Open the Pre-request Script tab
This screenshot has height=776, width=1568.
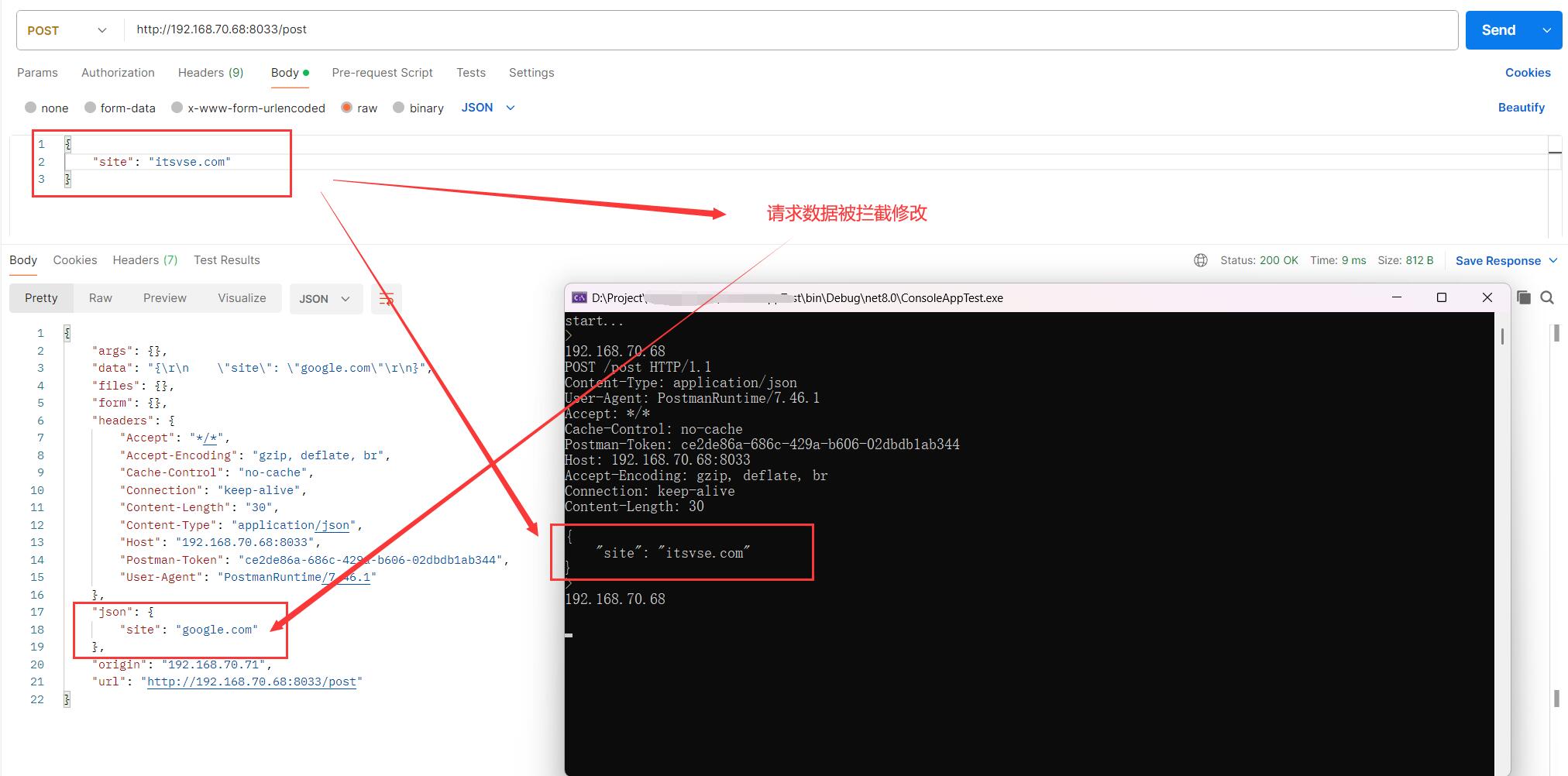tap(382, 73)
